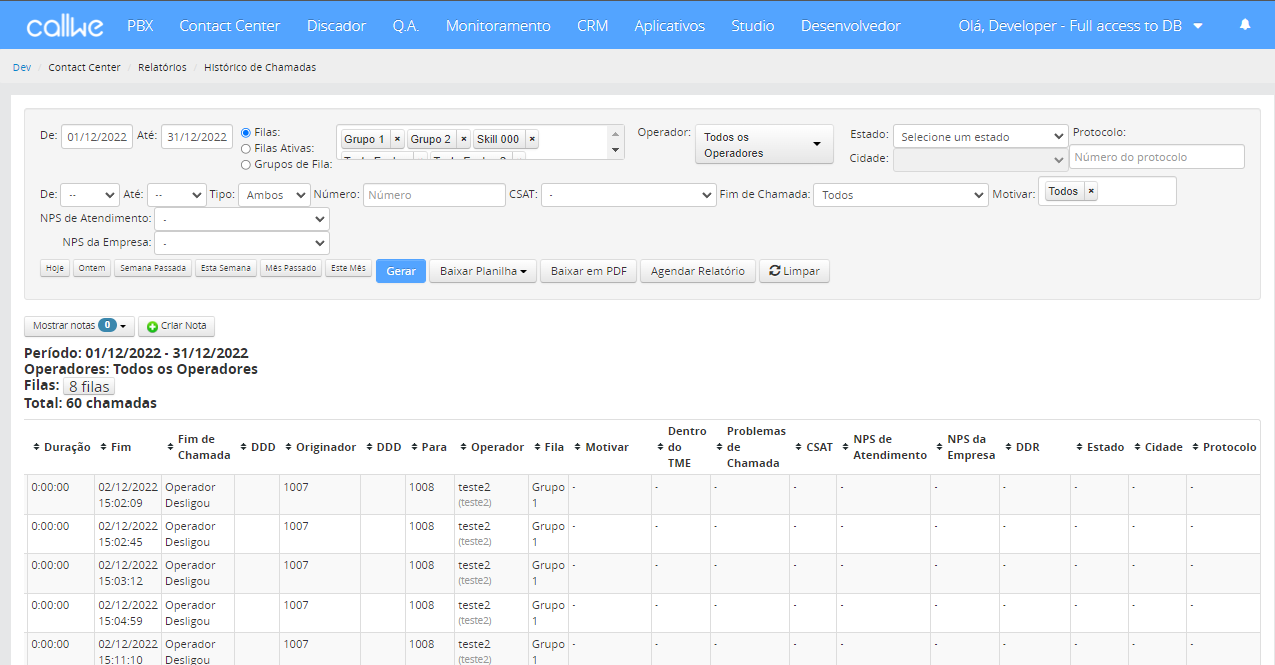Image resolution: width=1275 pixels, height=665 pixels.
Task: Sort by Operador column
Action: click(x=492, y=447)
